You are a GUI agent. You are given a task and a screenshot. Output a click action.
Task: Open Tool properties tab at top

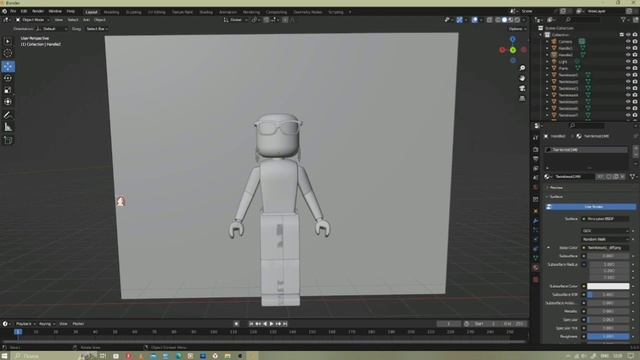pos(536,138)
